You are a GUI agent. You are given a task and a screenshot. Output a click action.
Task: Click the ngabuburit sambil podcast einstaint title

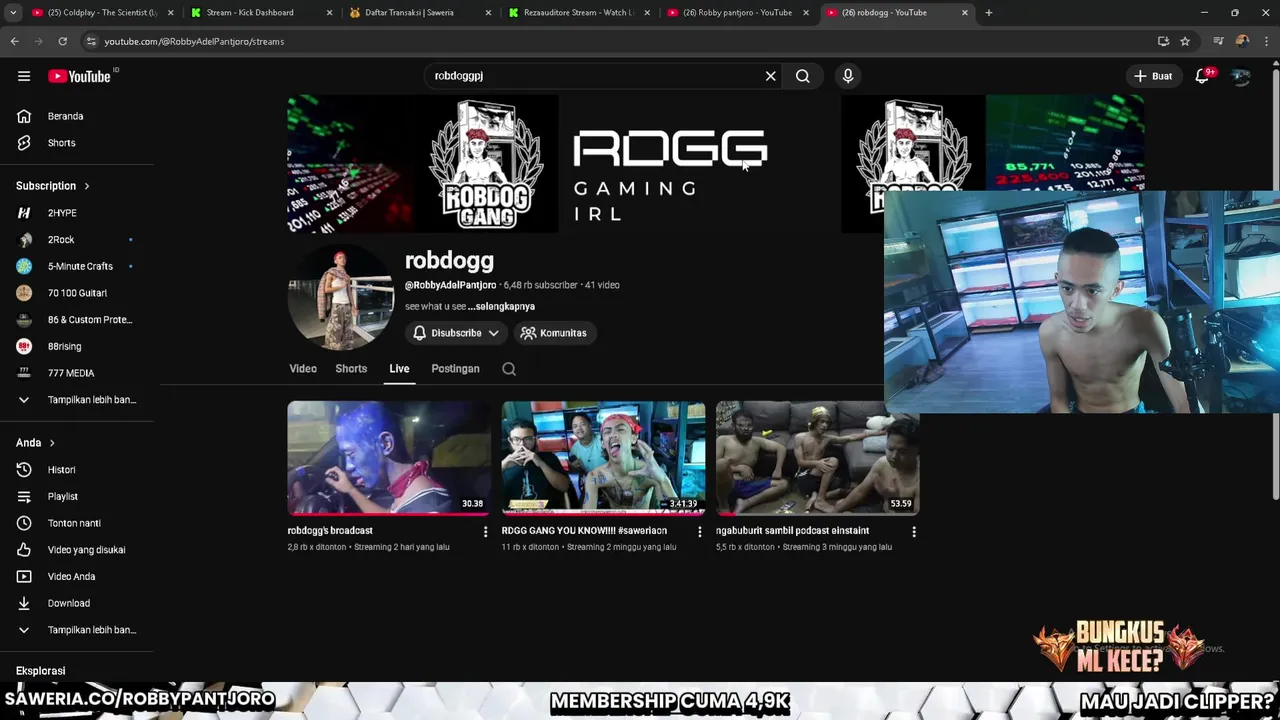pyautogui.click(x=792, y=531)
